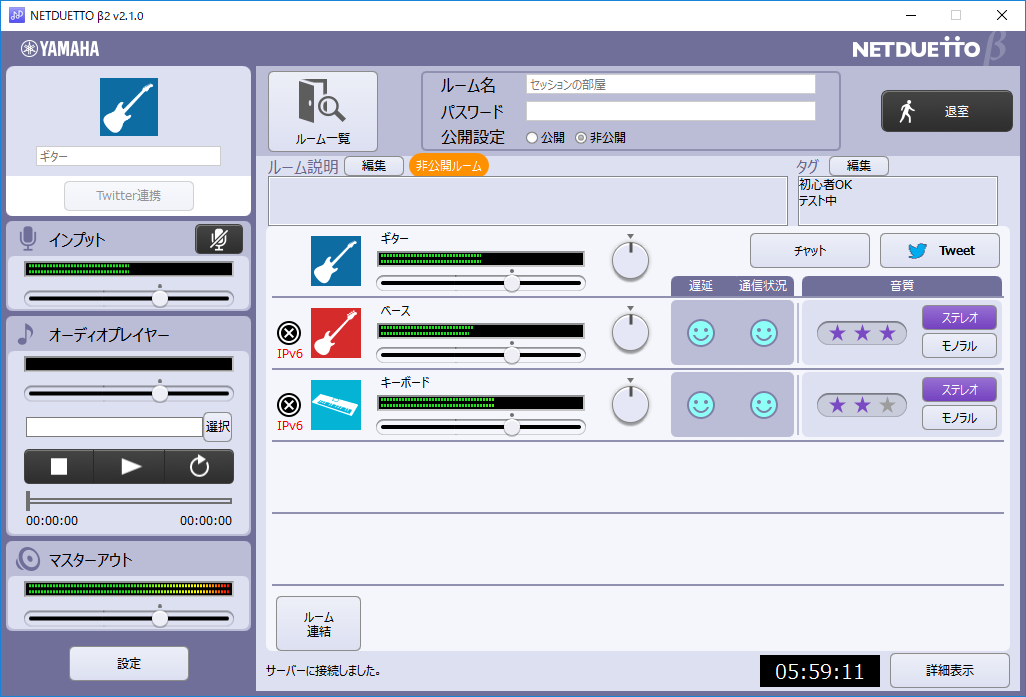Adjust the ベース member volume slider
This screenshot has height=697, width=1026.
coord(481,355)
